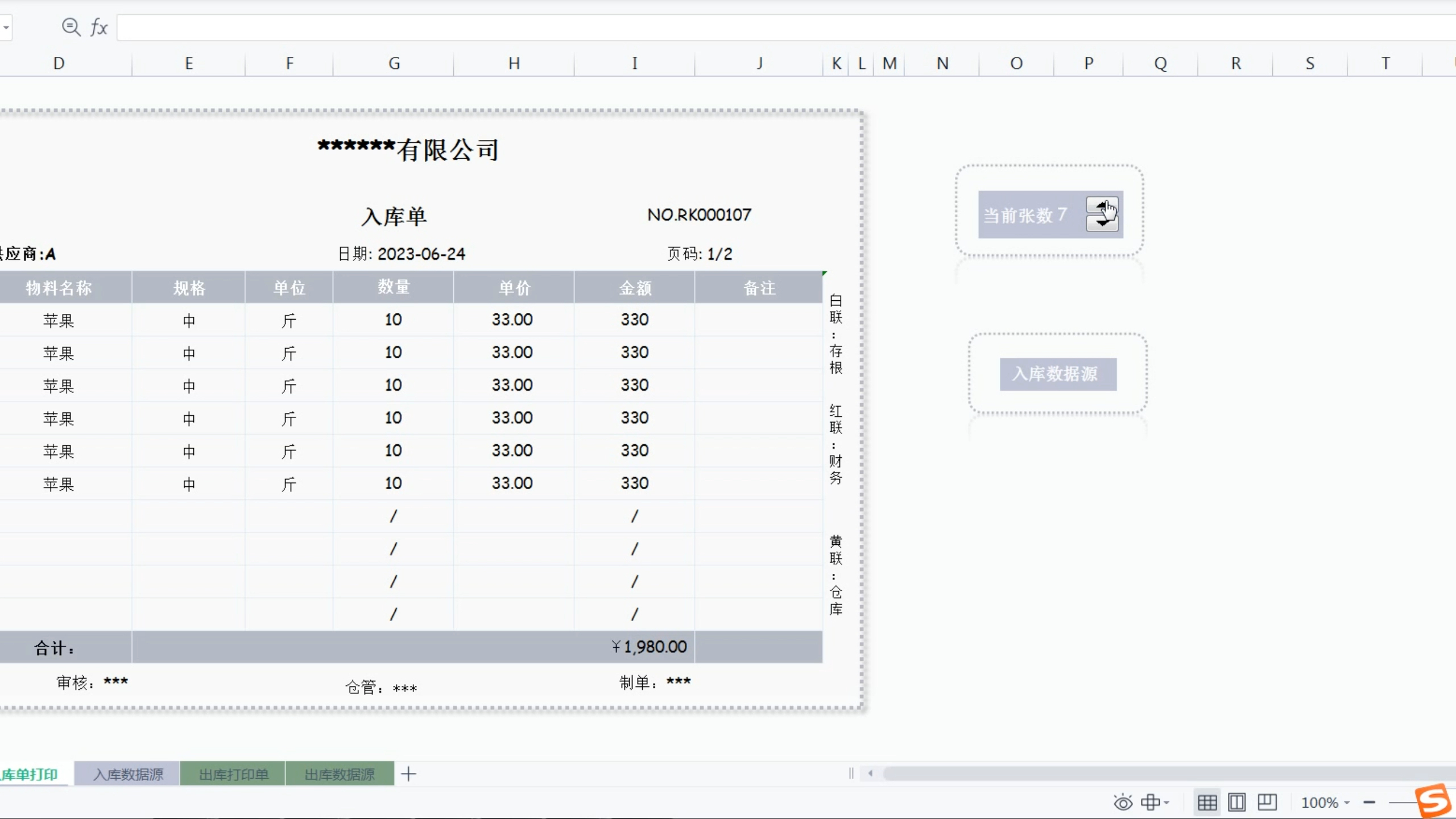Click the 供应商:A label
The image size is (1456, 819).
27,254
